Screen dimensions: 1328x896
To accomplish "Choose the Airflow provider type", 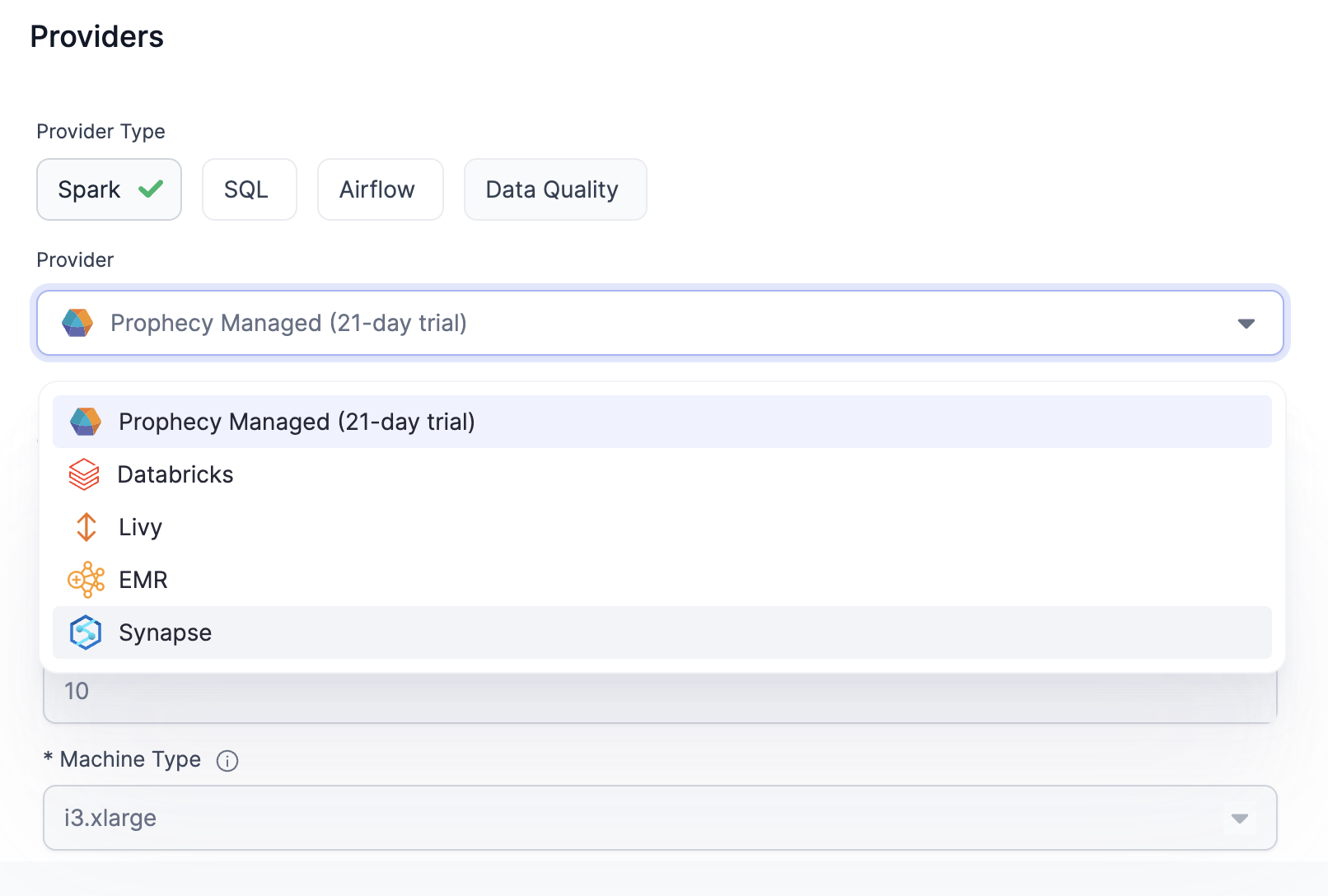I will click(x=380, y=189).
